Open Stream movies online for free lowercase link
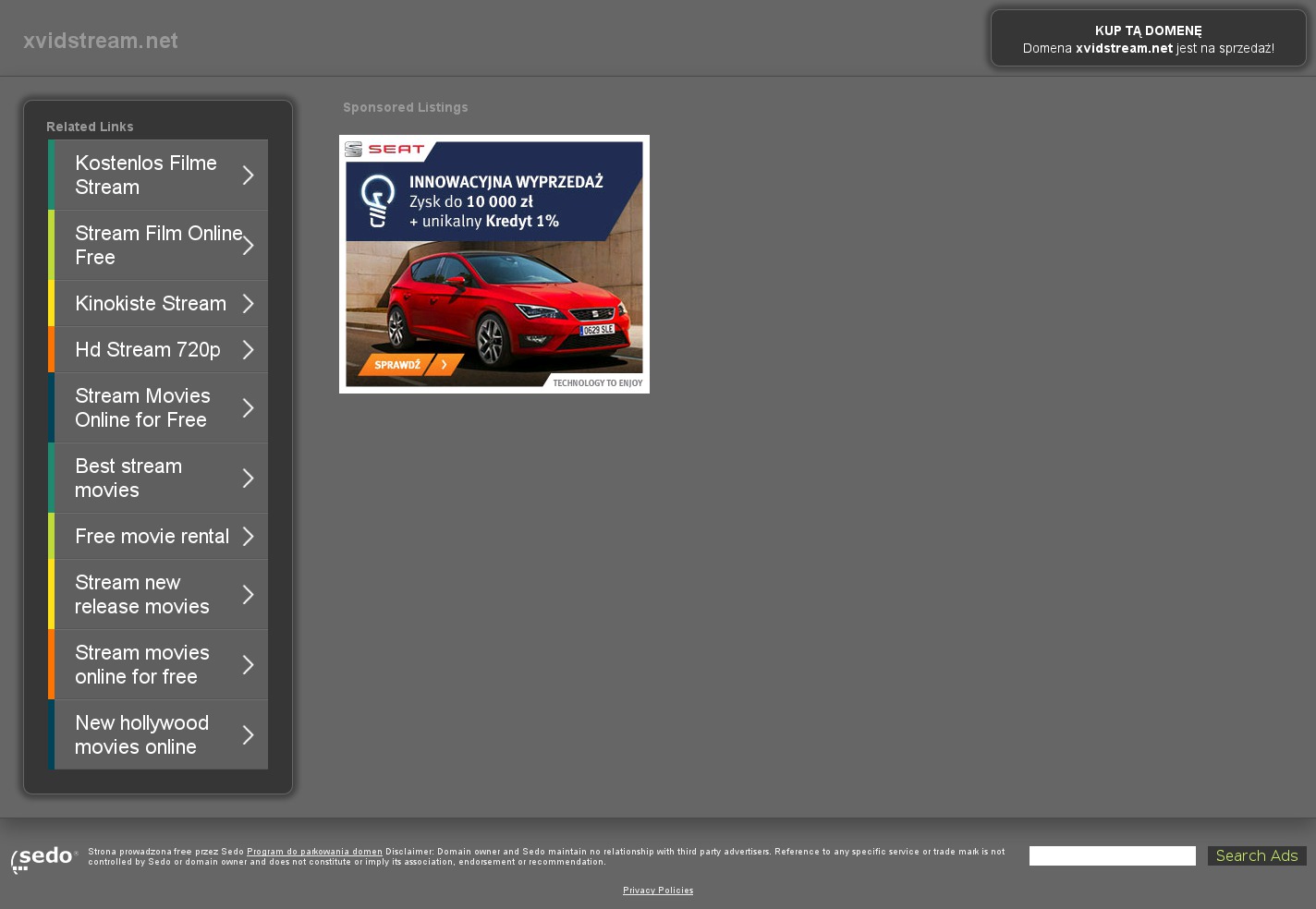Image resolution: width=1316 pixels, height=909 pixels. [141, 665]
